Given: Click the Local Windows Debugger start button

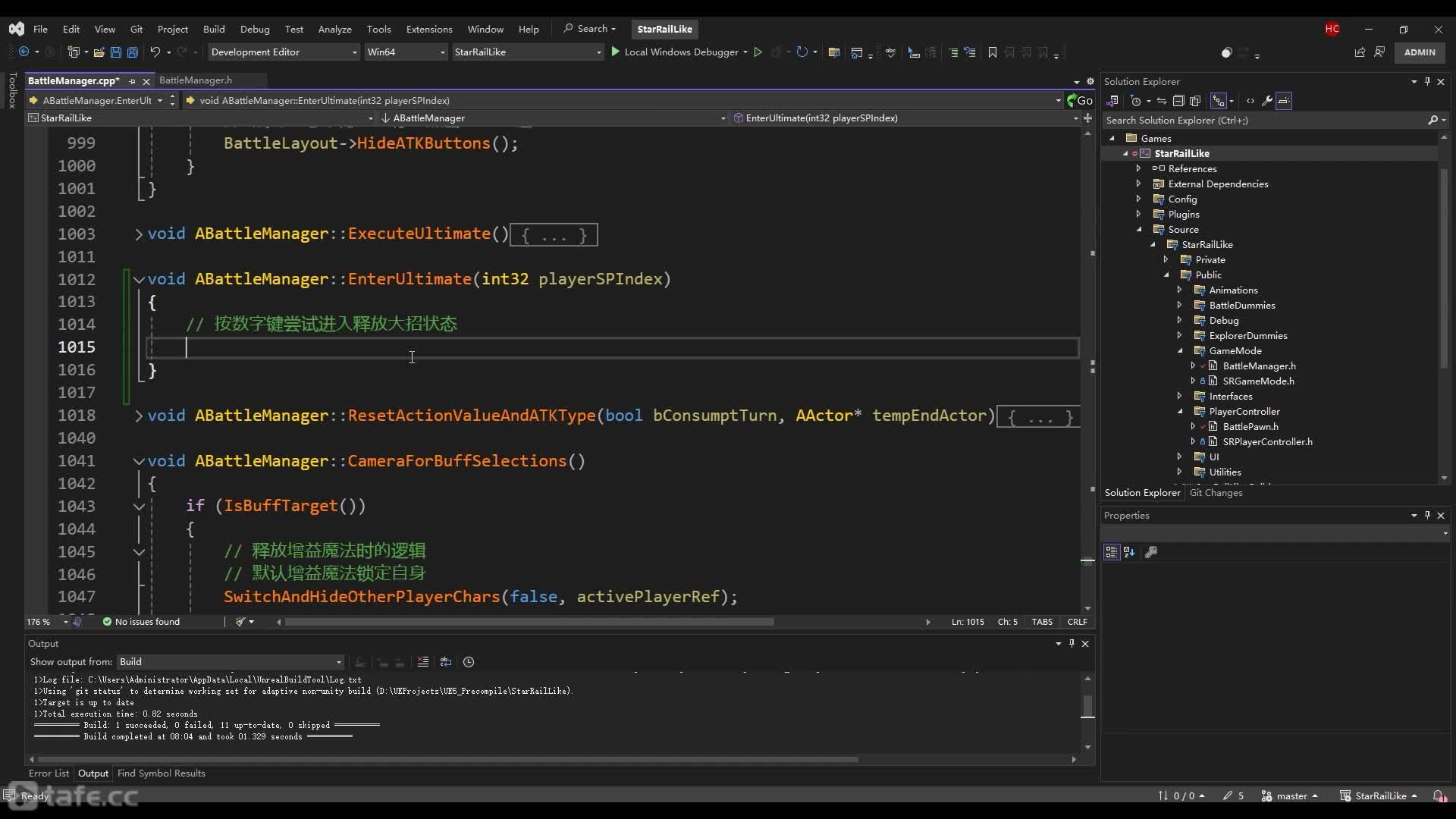Looking at the screenshot, I should 615,52.
